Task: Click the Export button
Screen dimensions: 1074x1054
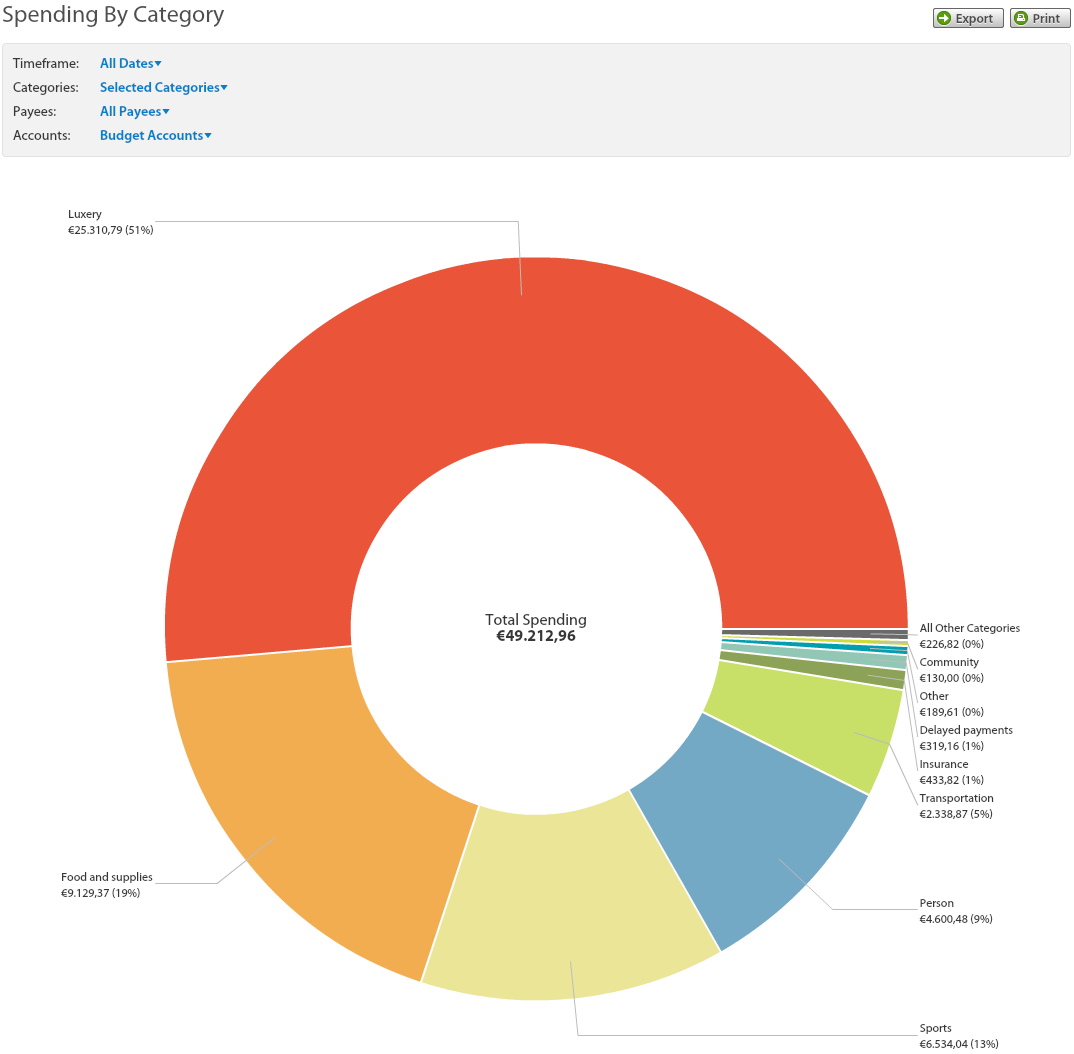Action: 968,18
